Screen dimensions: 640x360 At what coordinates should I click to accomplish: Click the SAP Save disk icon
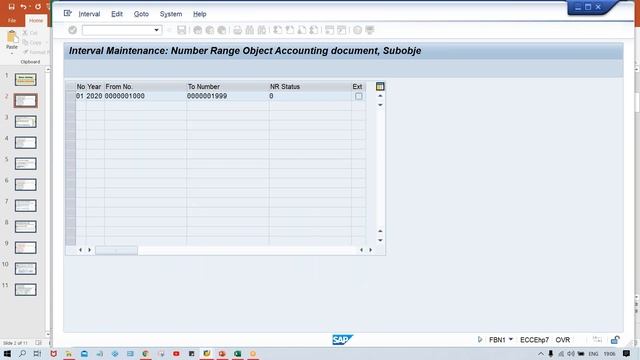point(182,30)
